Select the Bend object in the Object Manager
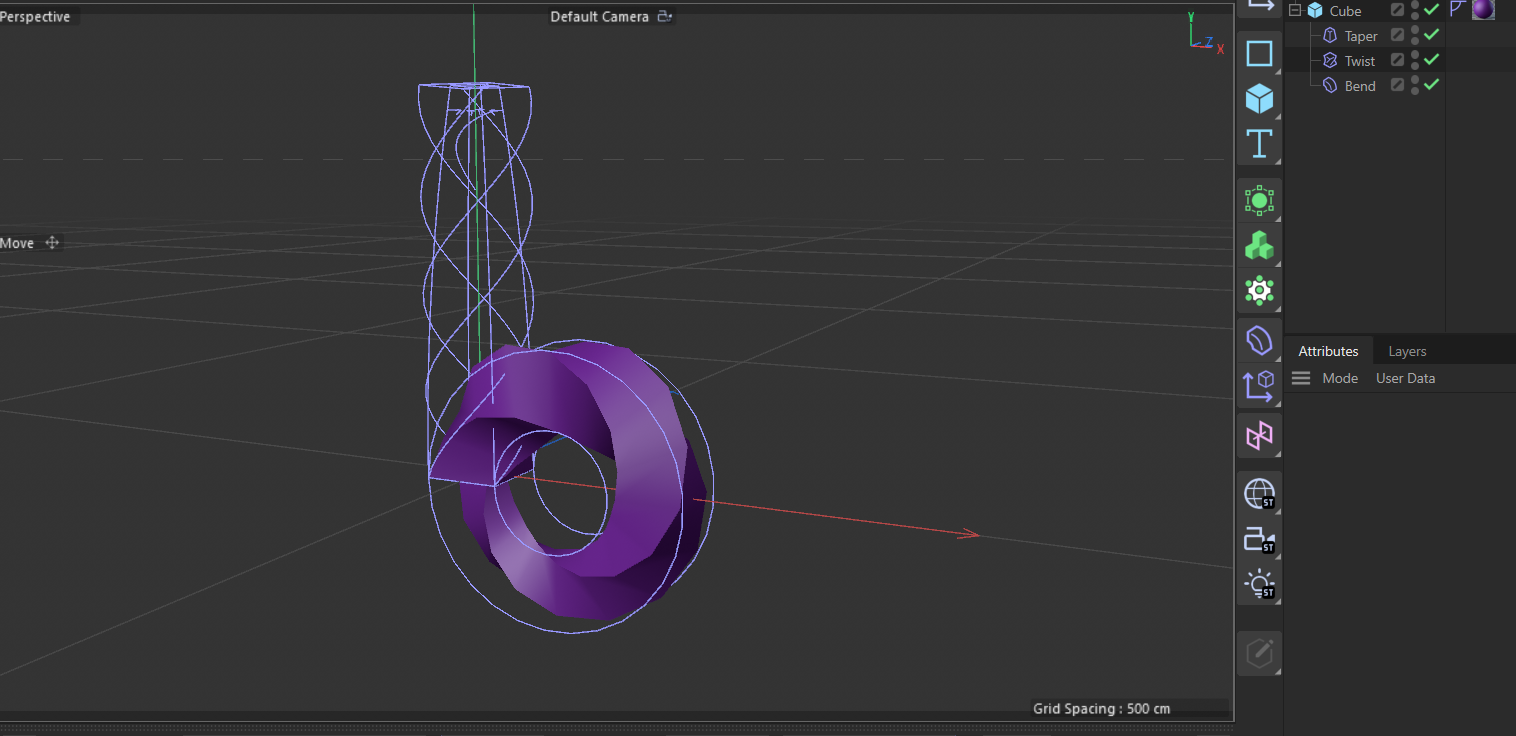The width and height of the screenshot is (1516, 736). pos(1360,85)
